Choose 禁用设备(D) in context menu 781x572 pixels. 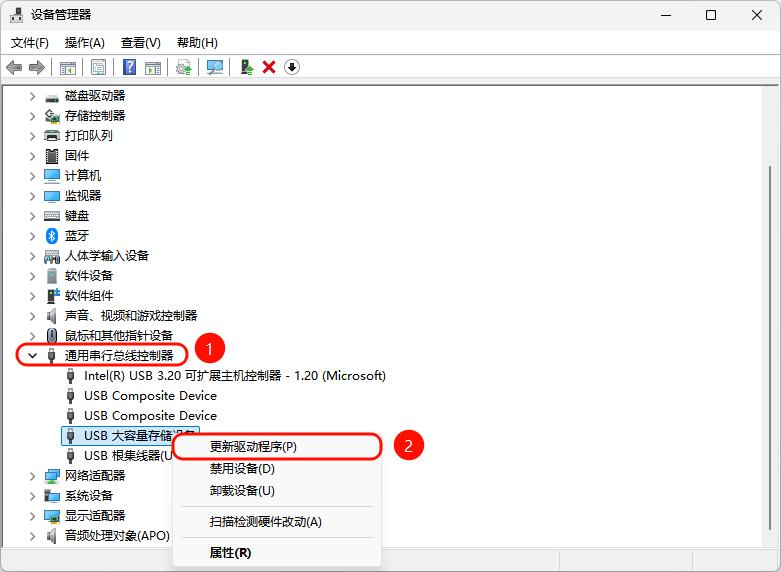click(242, 468)
